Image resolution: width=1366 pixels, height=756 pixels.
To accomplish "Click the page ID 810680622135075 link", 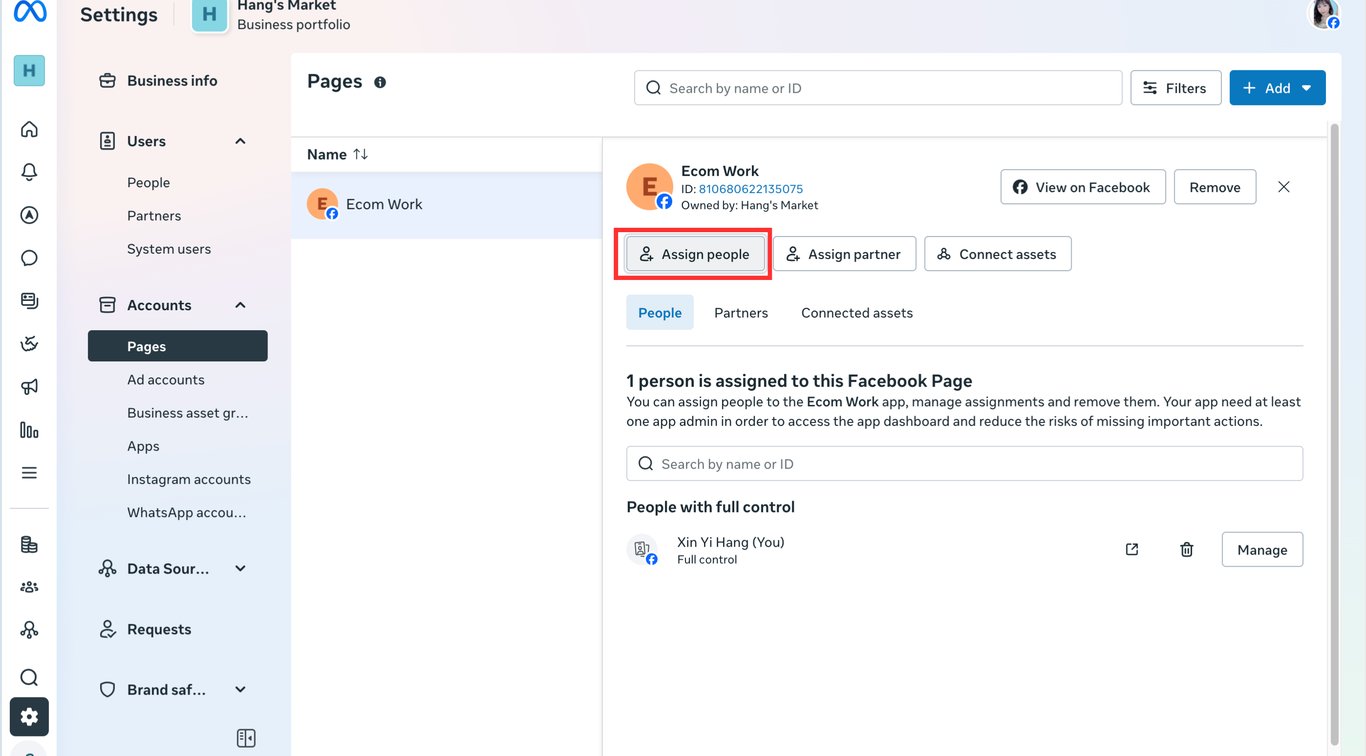I will (751, 189).
